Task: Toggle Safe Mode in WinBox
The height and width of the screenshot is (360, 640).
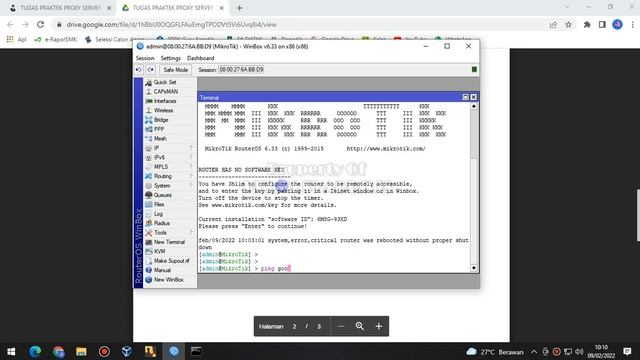Action: (176, 70)
